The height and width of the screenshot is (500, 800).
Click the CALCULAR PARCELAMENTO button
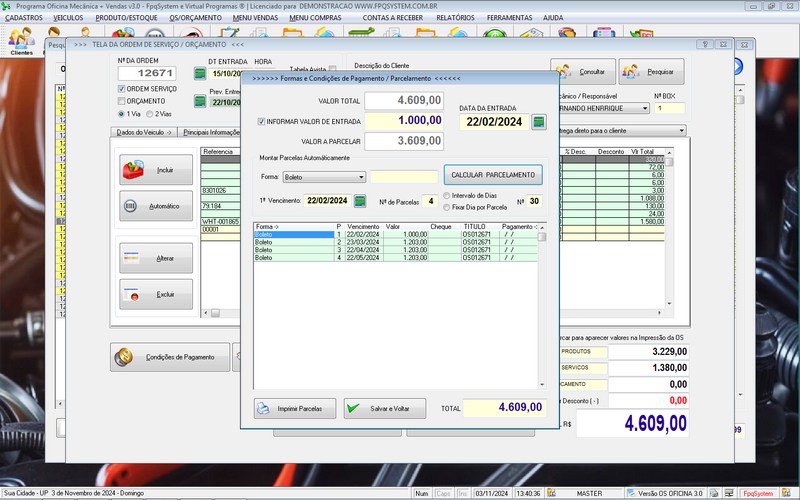pos(493,174)
